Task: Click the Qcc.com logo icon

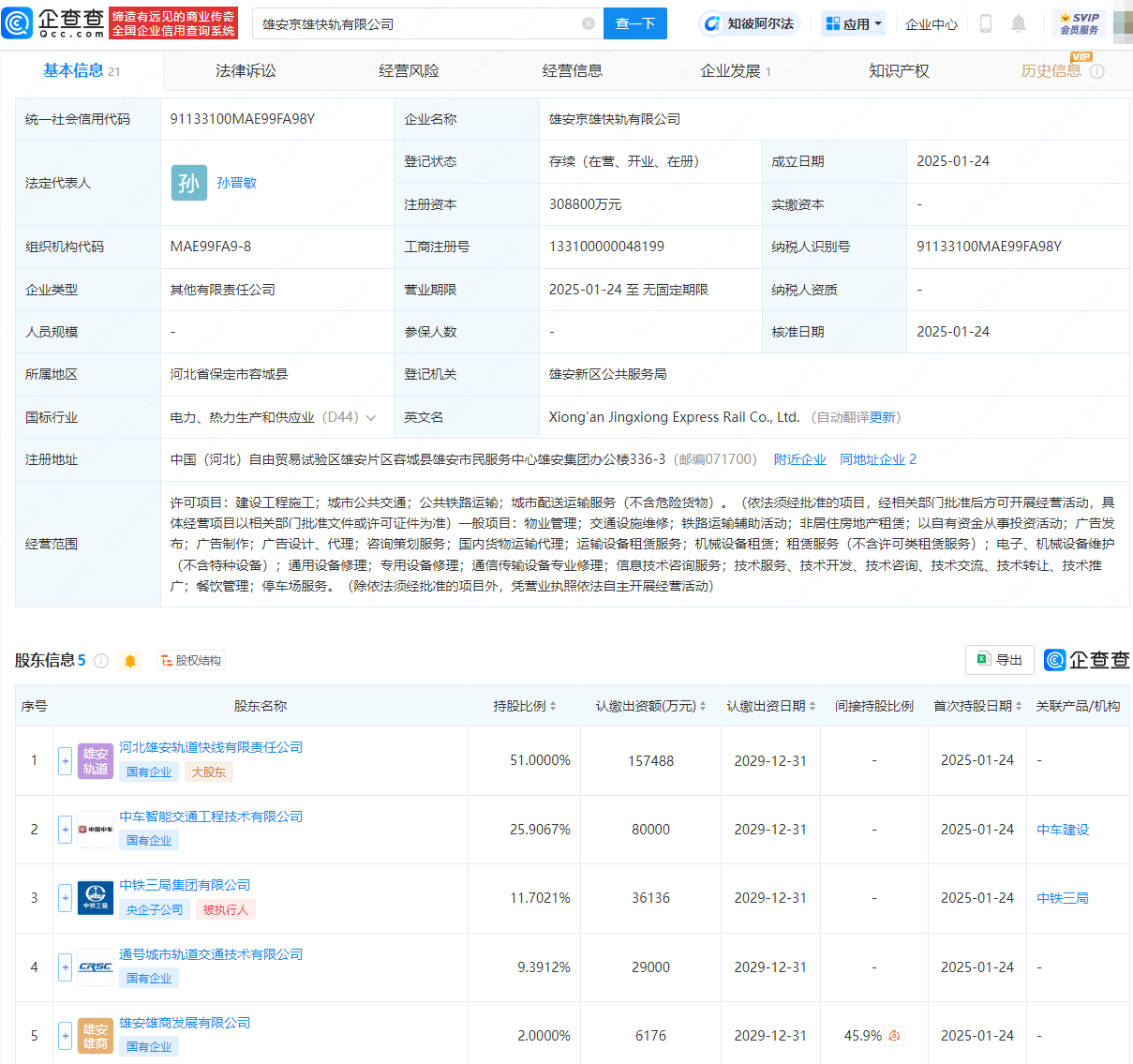Action: (18, 23)
